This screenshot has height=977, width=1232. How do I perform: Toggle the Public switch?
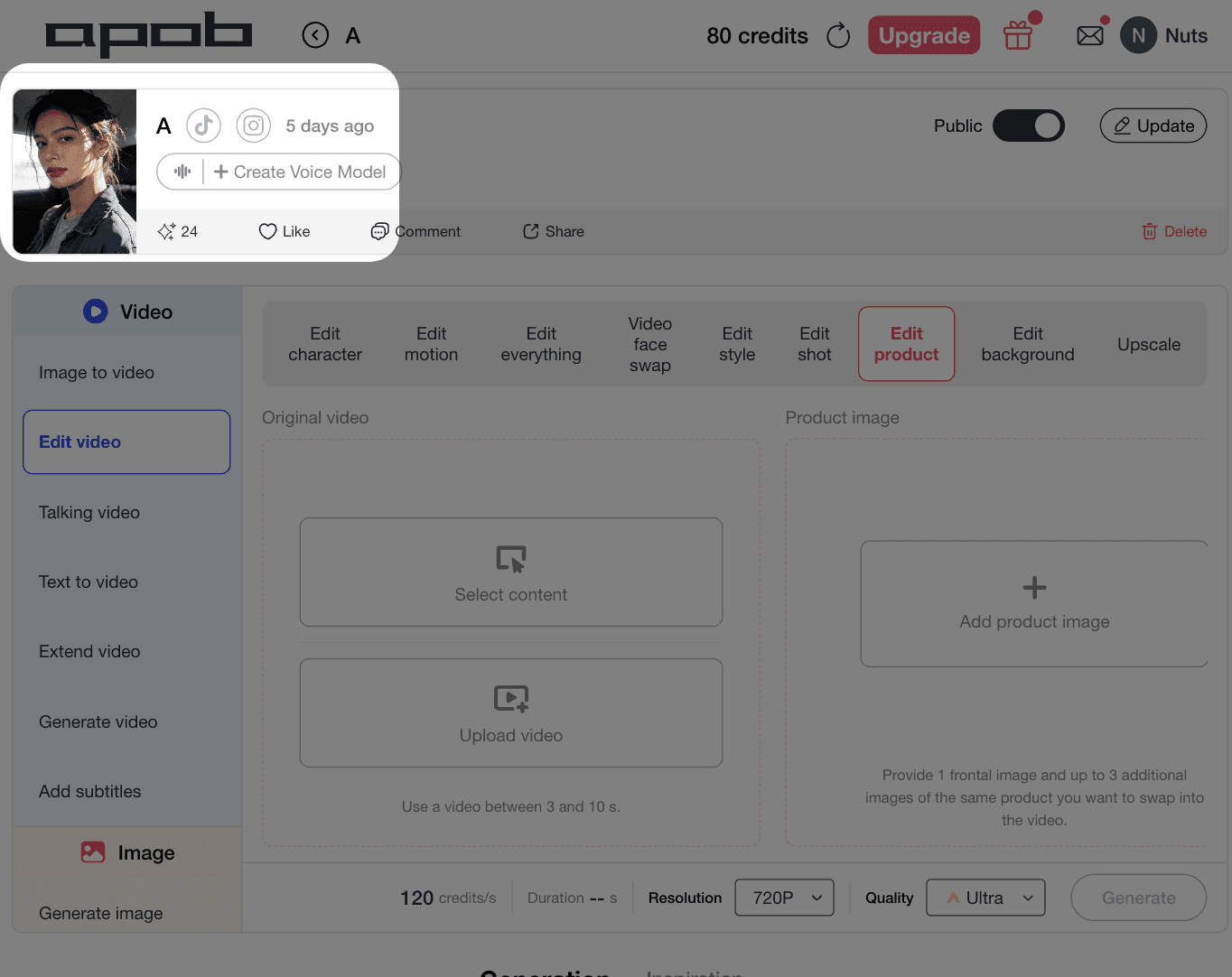coord(1029,126)
